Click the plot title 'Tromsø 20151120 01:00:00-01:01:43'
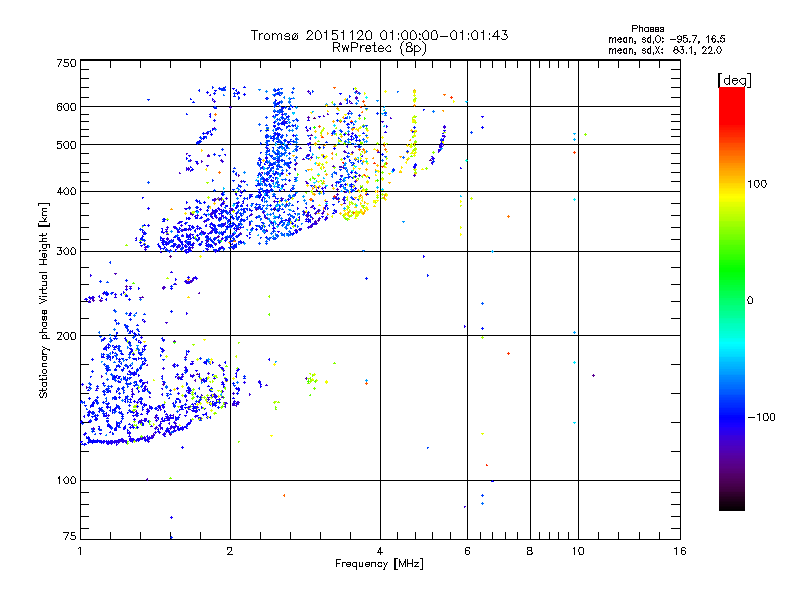The width and height of the screenshot is (800, 600). tap(379, 35)
